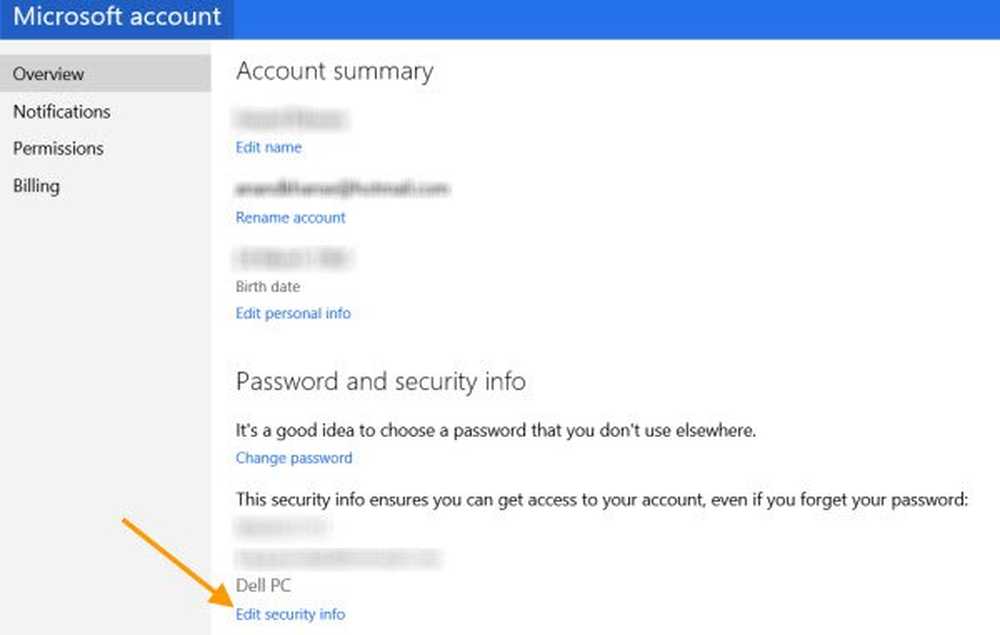The width and height of the screenshot is (1000, 635).
Task: Click the Password and security info heading
Action: coord(380,381)
